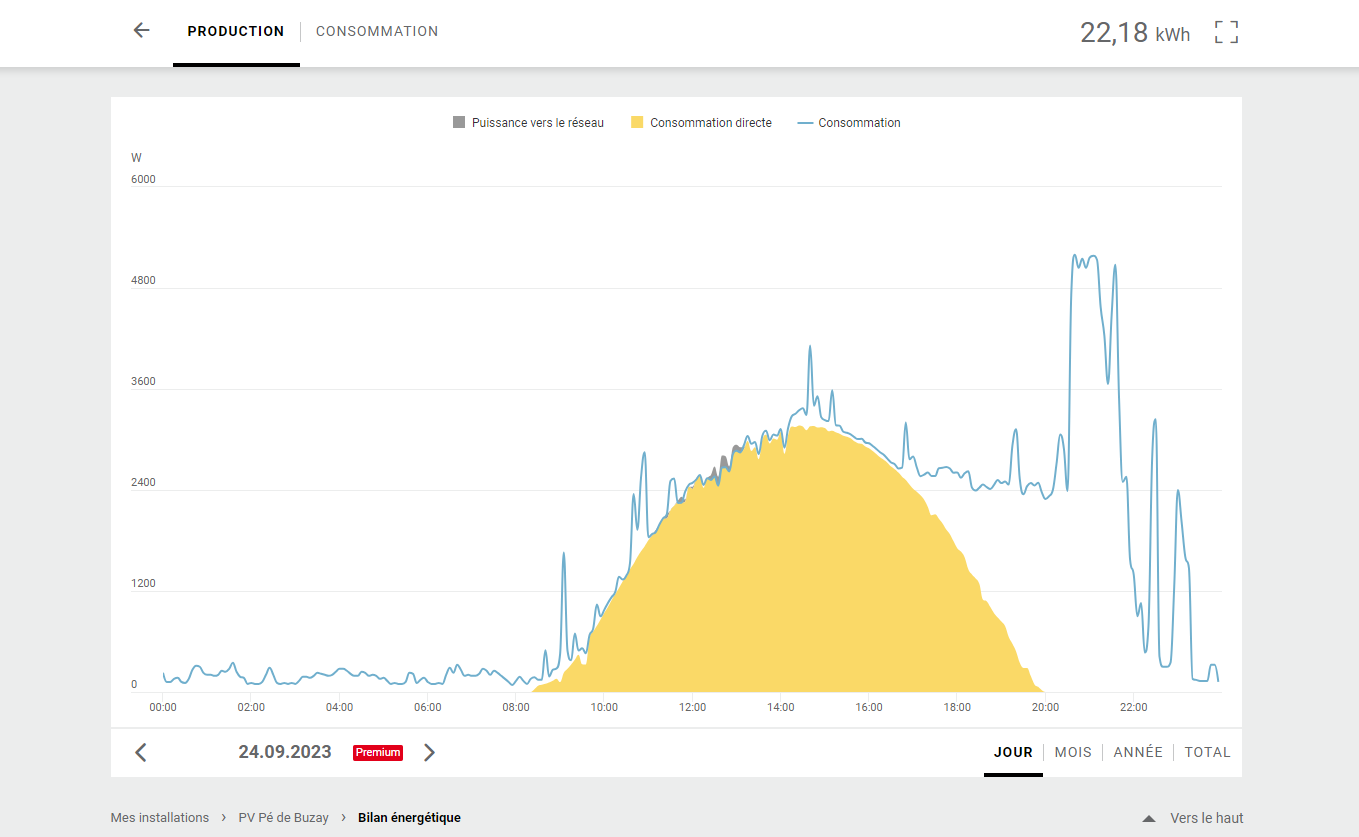Click the upward triangle beside Vers le haut
This screenshot has height=837, width=1359.
[1149, 818]
